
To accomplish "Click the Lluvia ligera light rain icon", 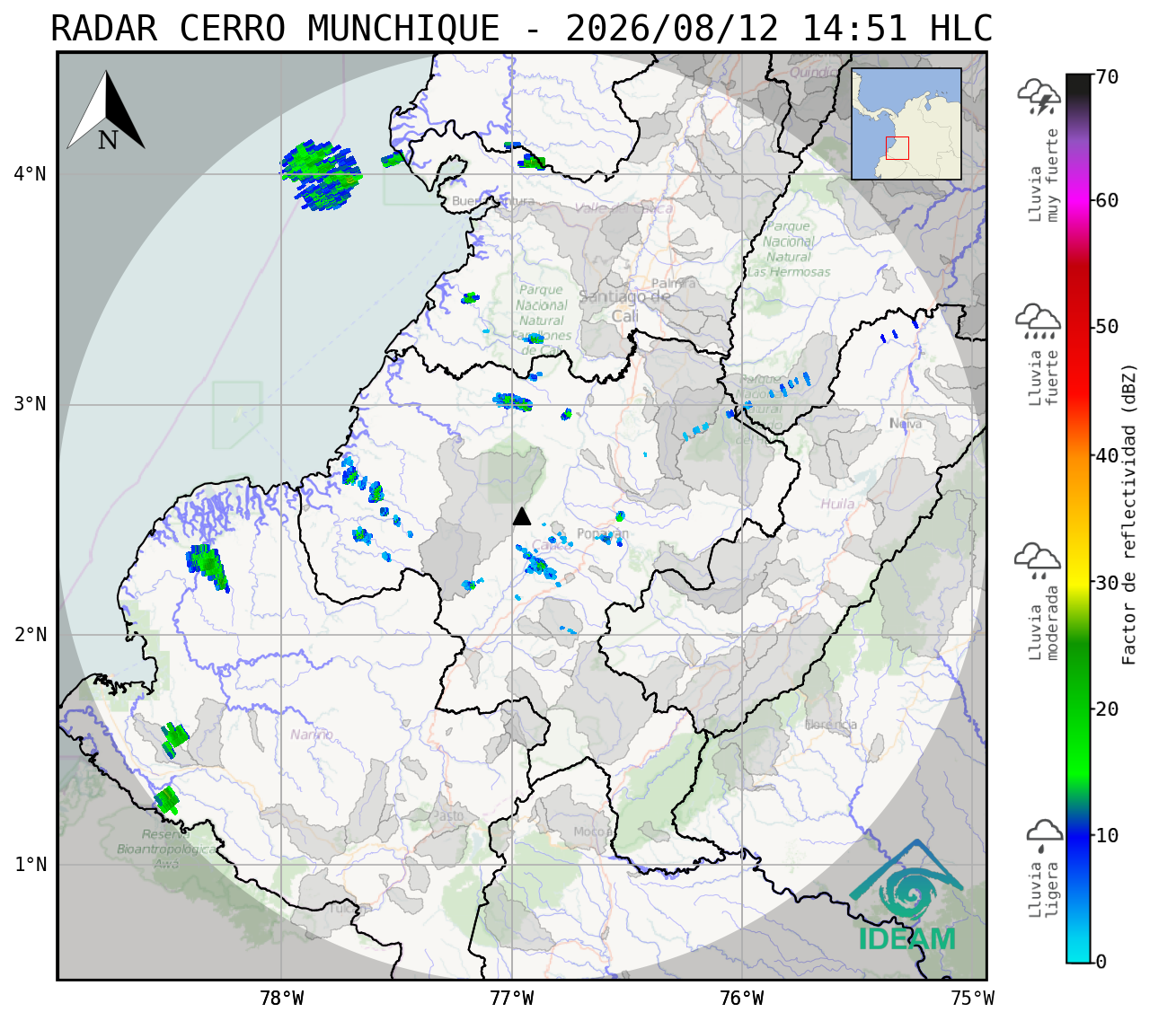I will point(1044,835).
